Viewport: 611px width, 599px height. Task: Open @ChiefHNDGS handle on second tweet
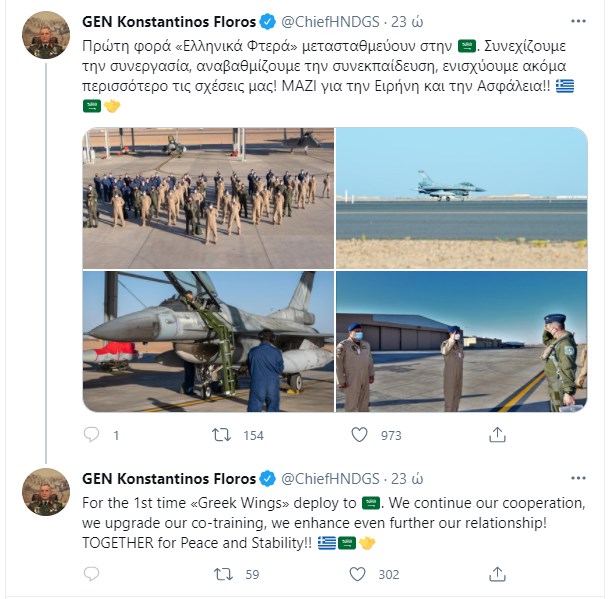click(332, 478)
